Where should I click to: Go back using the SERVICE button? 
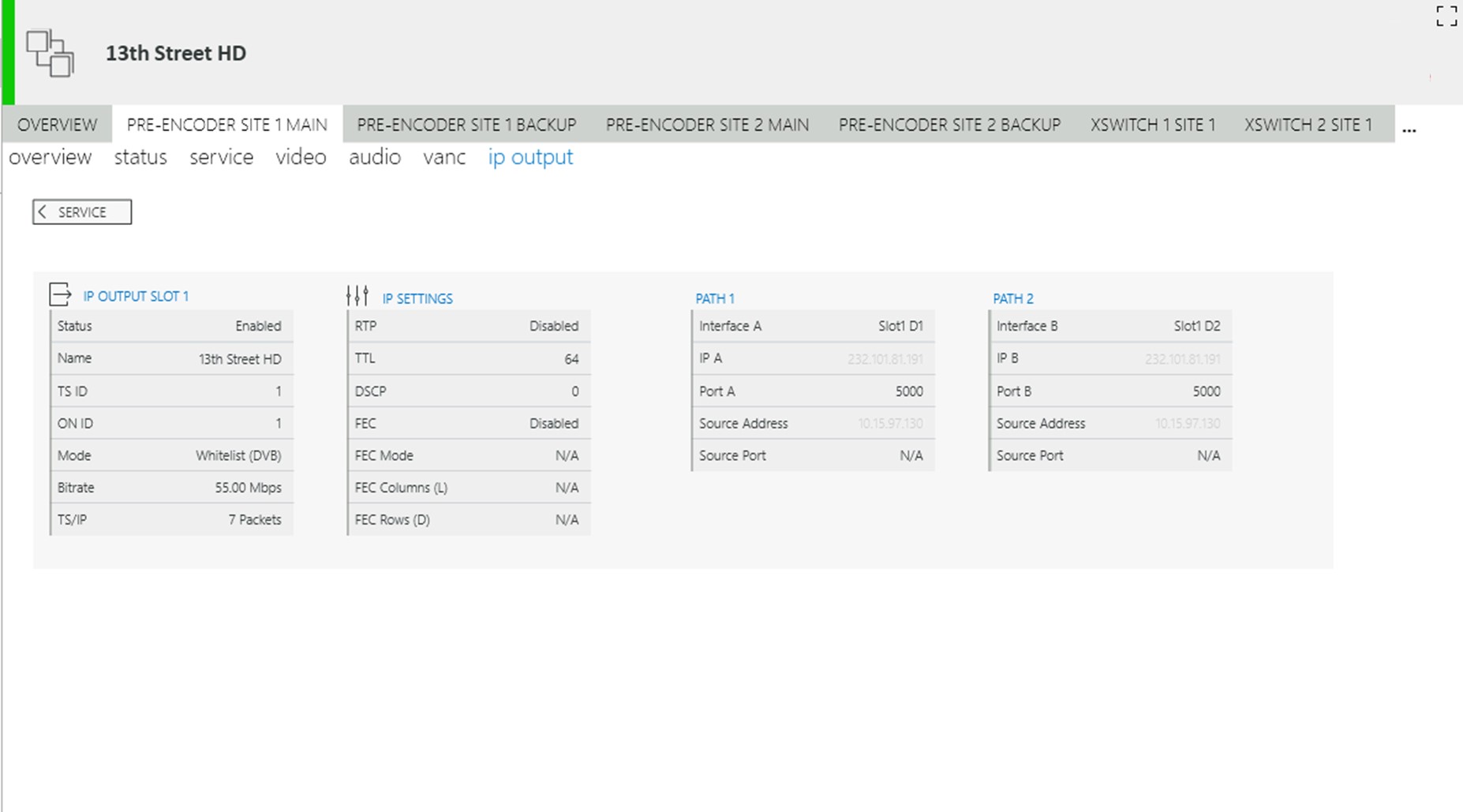(x=82, y=212)
